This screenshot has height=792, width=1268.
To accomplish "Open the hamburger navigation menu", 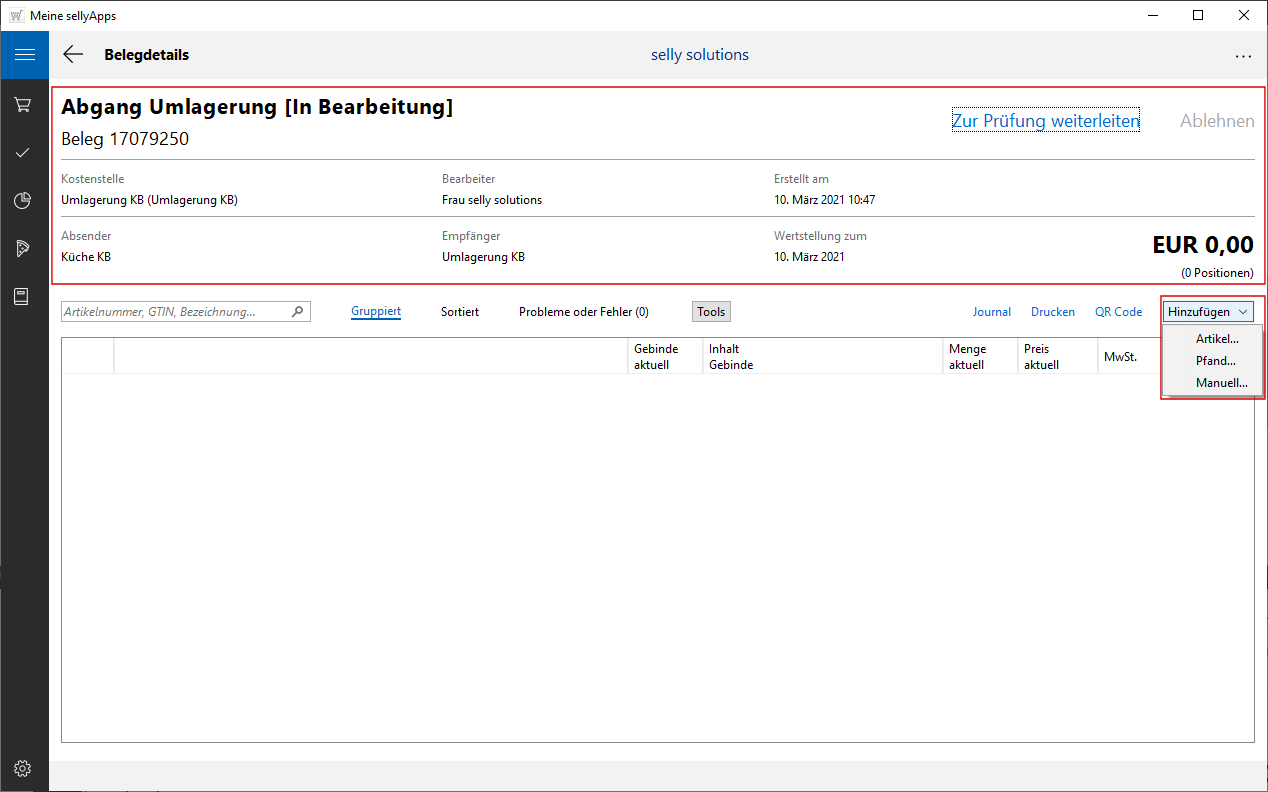I will click(x=24, y=55).
